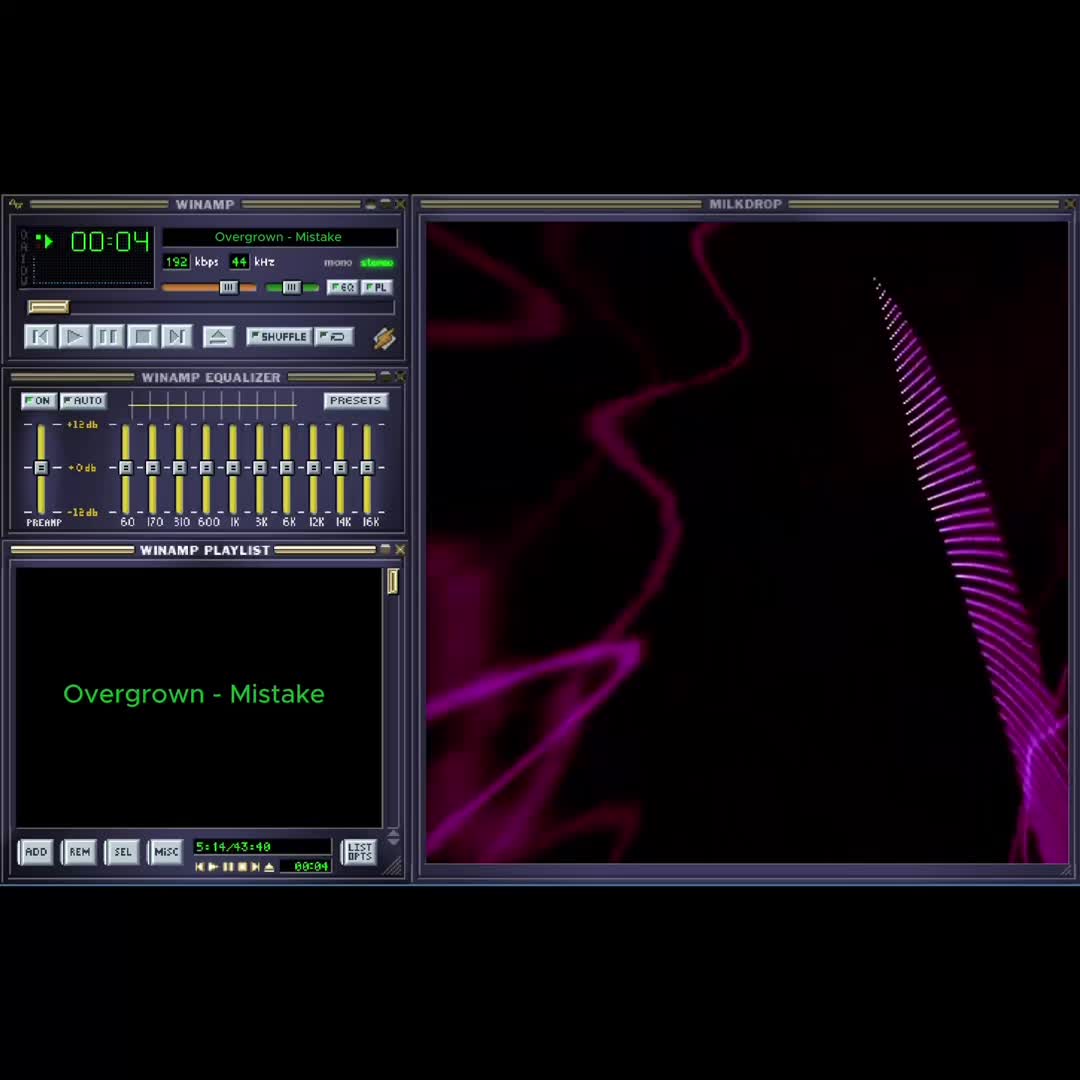Toggle the equalizer ON button
Image resolution: width=1080 pixels, height=1080 pixels.
[39, 400]
